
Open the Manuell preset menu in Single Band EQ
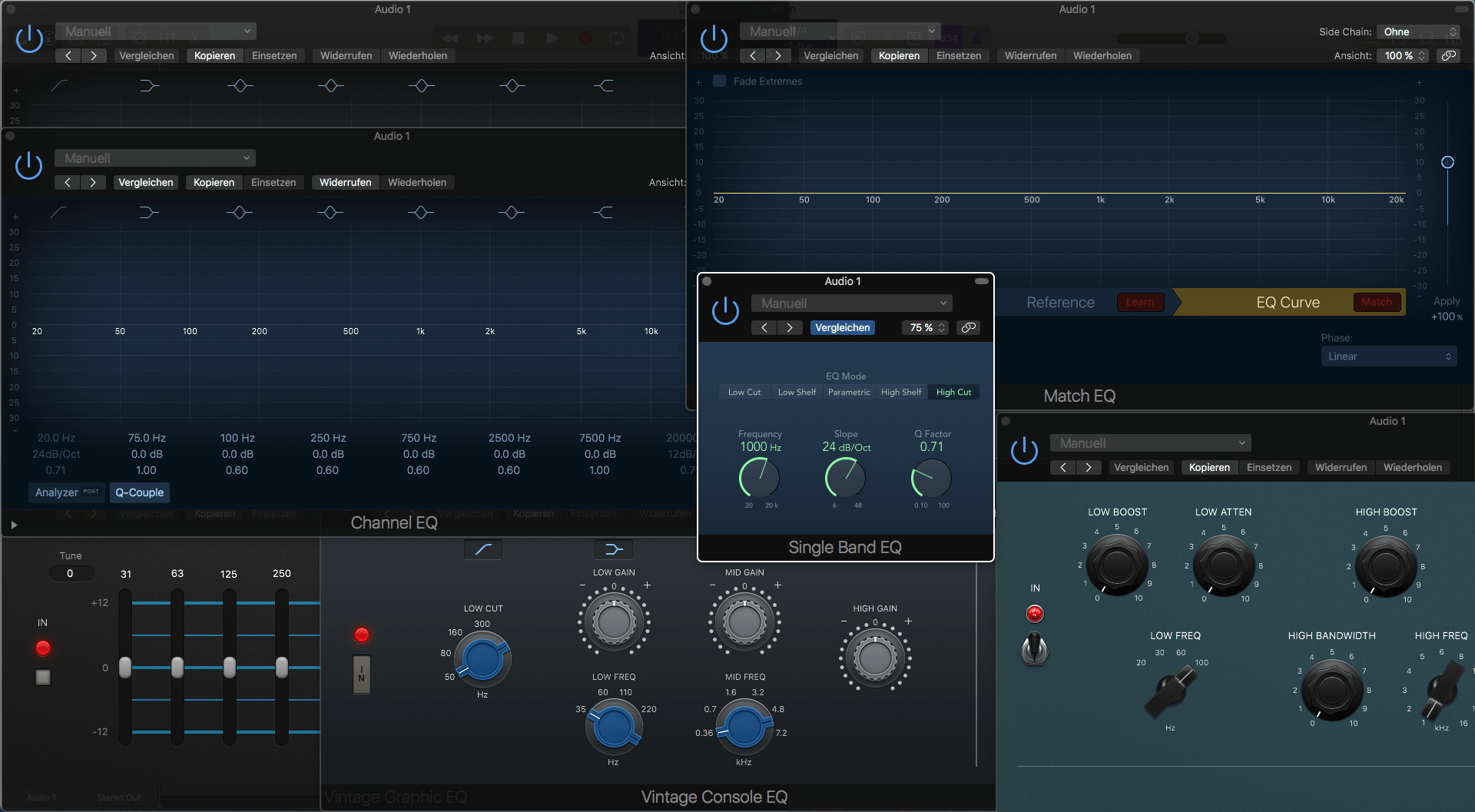[x=851, y=303]
